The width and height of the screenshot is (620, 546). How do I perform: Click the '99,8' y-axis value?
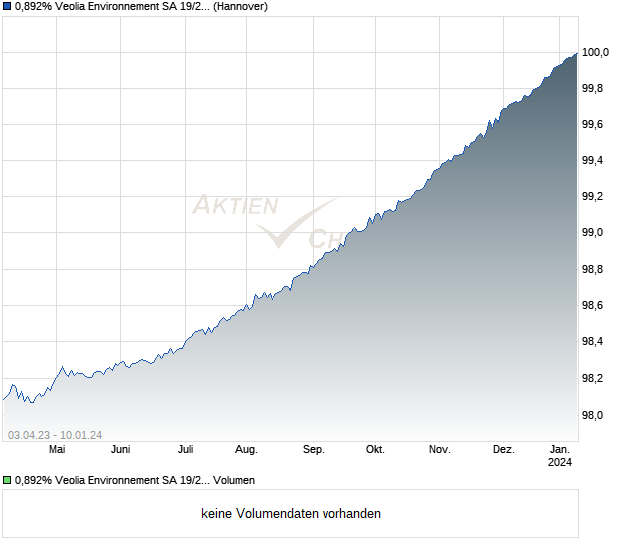(593, 88)
